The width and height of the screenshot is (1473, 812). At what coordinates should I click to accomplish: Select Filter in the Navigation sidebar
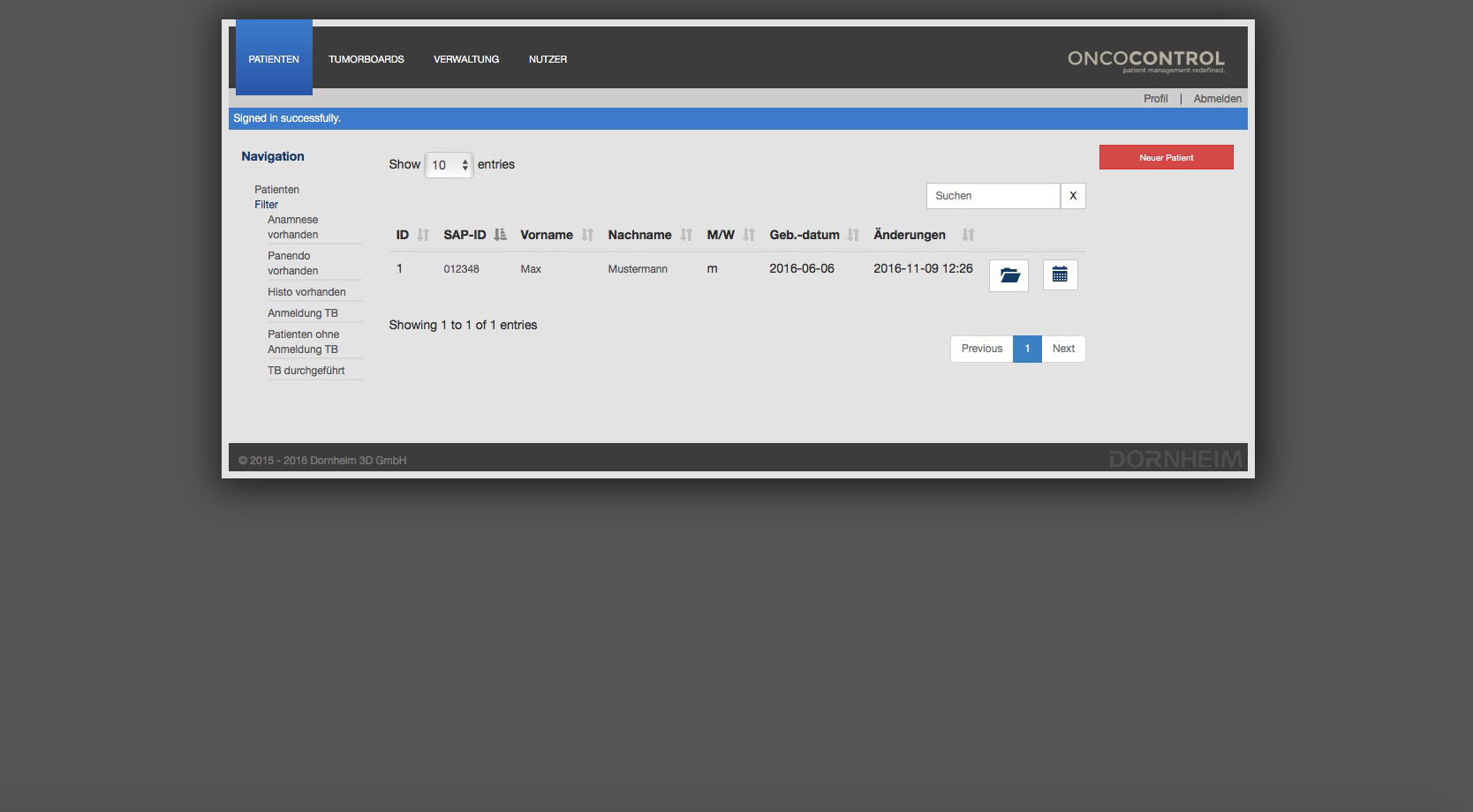(266, 205)
